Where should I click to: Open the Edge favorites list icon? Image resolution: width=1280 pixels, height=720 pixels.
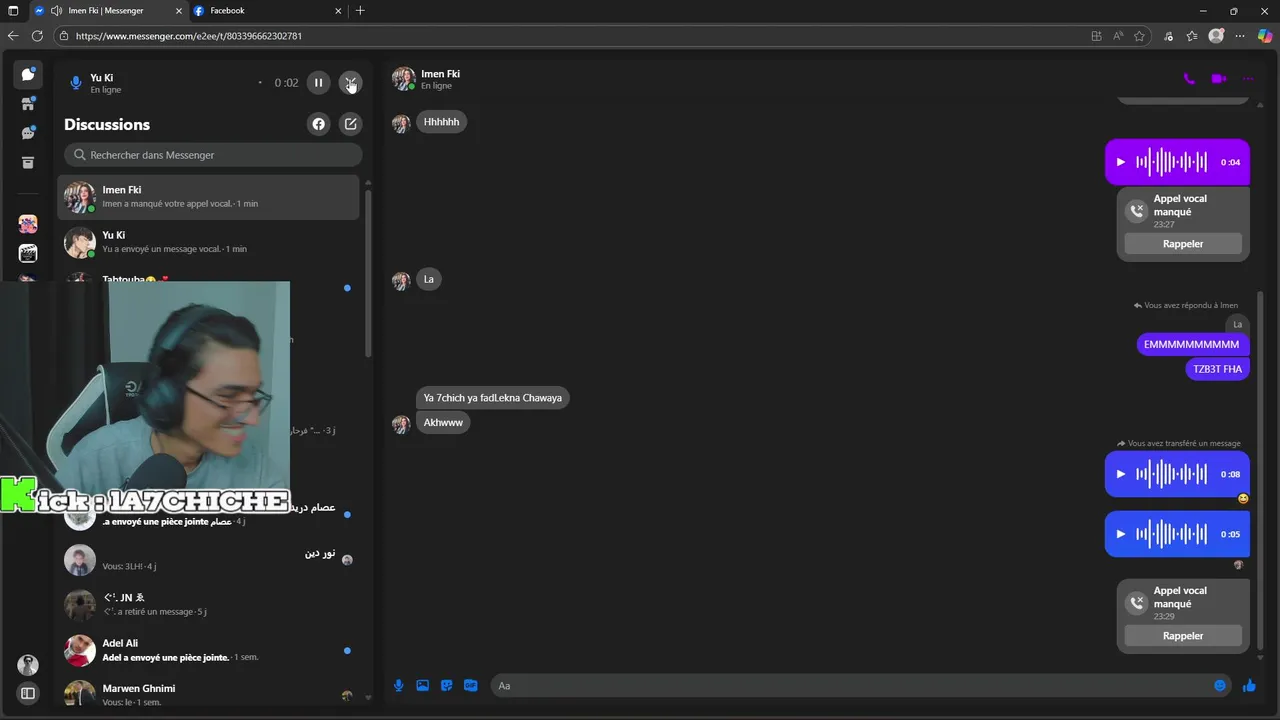pyautogui.click(x=1192, y=36)
